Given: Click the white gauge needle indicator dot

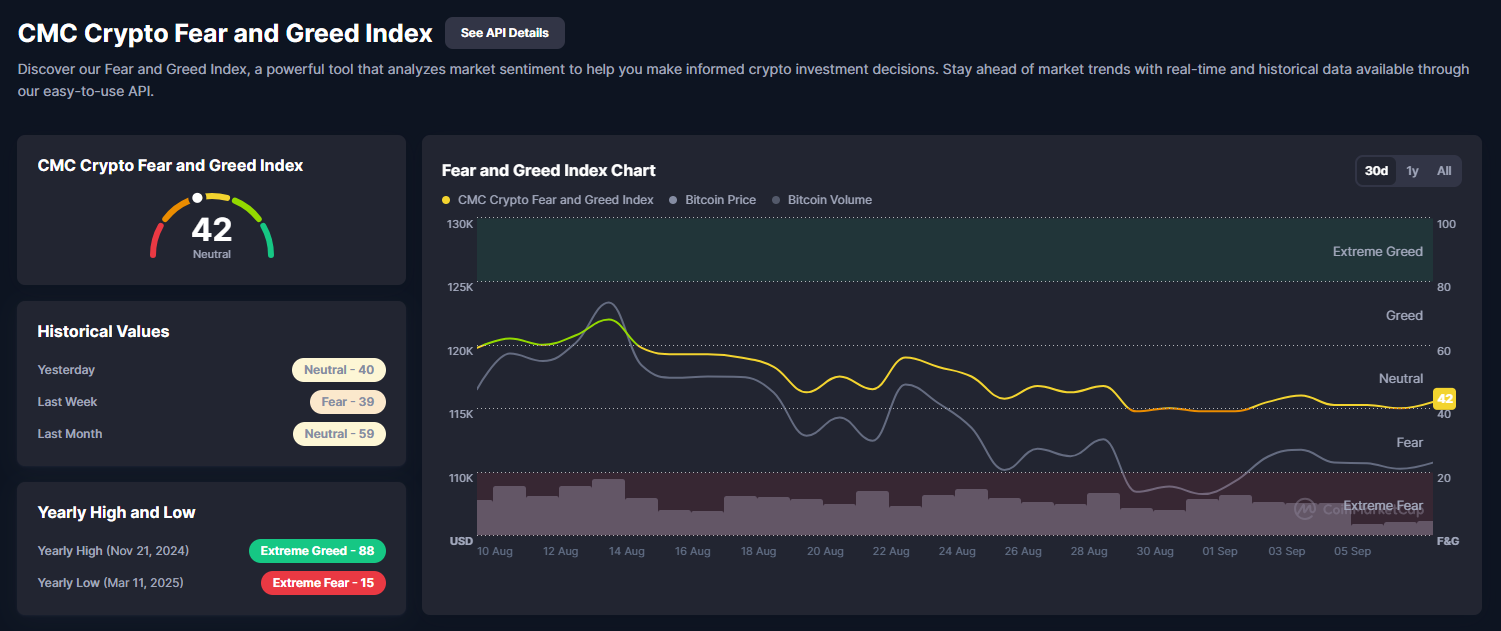Looking at the screenshot, I should click(x=198, y=198).
